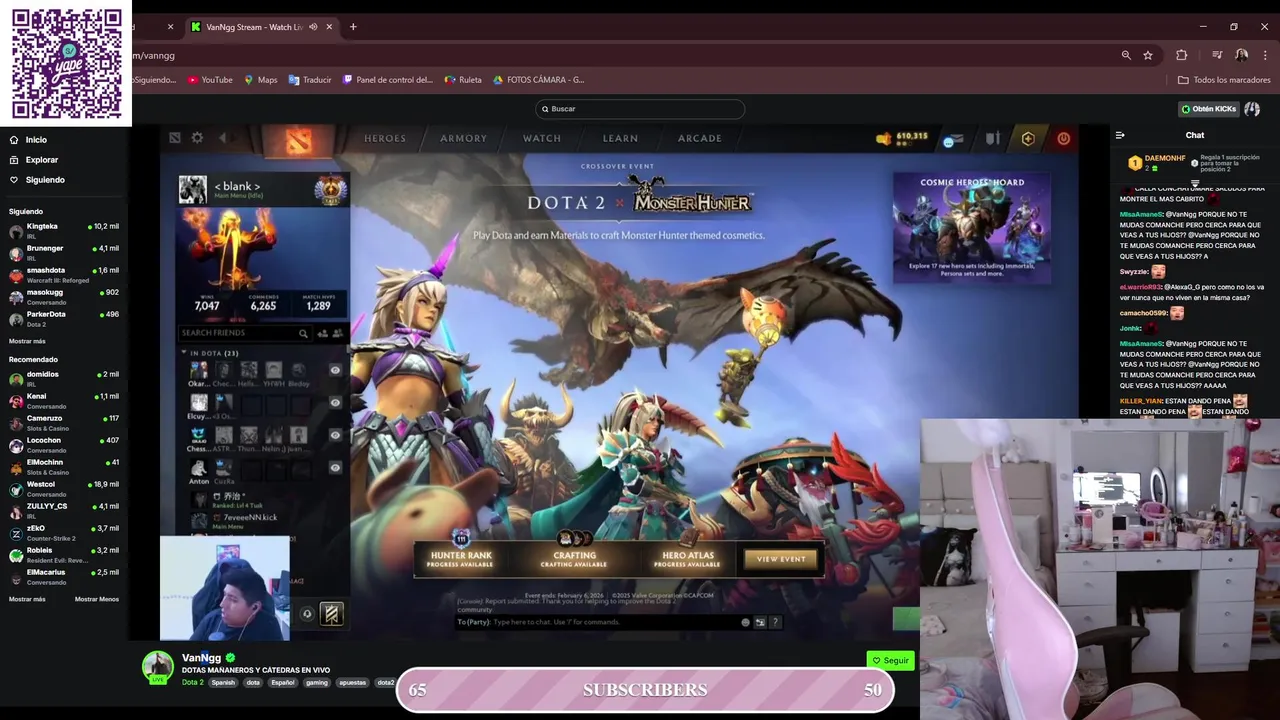Toggle eye icon for the Chess party row

[335, 435]
